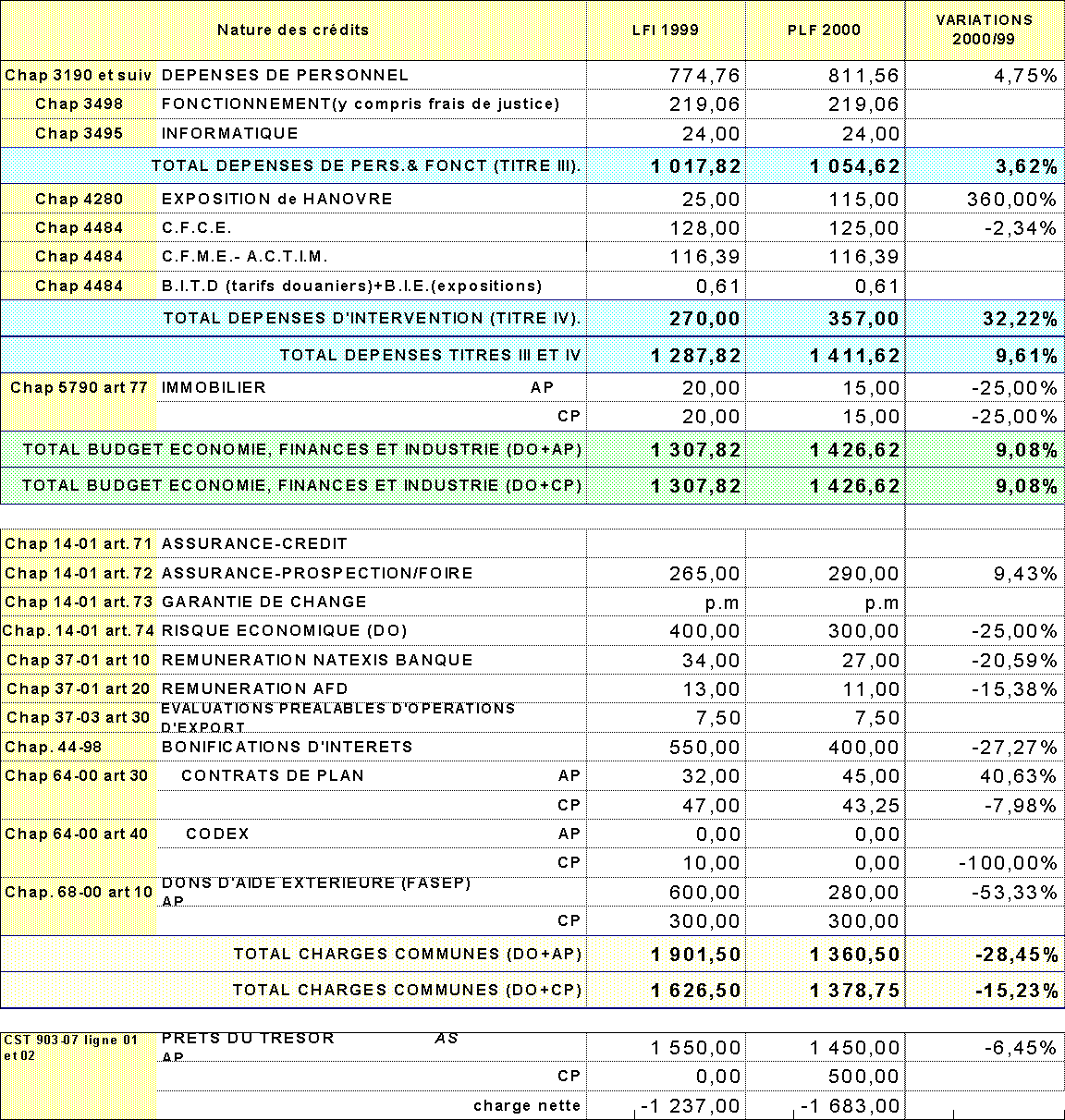Click the RISQUE ECONOMIQUE (DO) label
Viewport: 1065px width, 1120px height.
pyautogui.click(x=284, y=630)
